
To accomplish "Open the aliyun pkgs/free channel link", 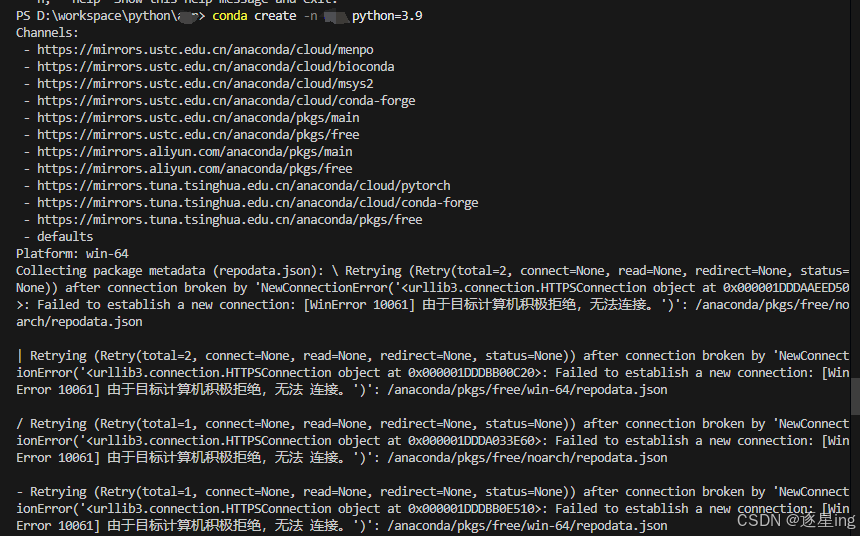I will pos(195,169).
